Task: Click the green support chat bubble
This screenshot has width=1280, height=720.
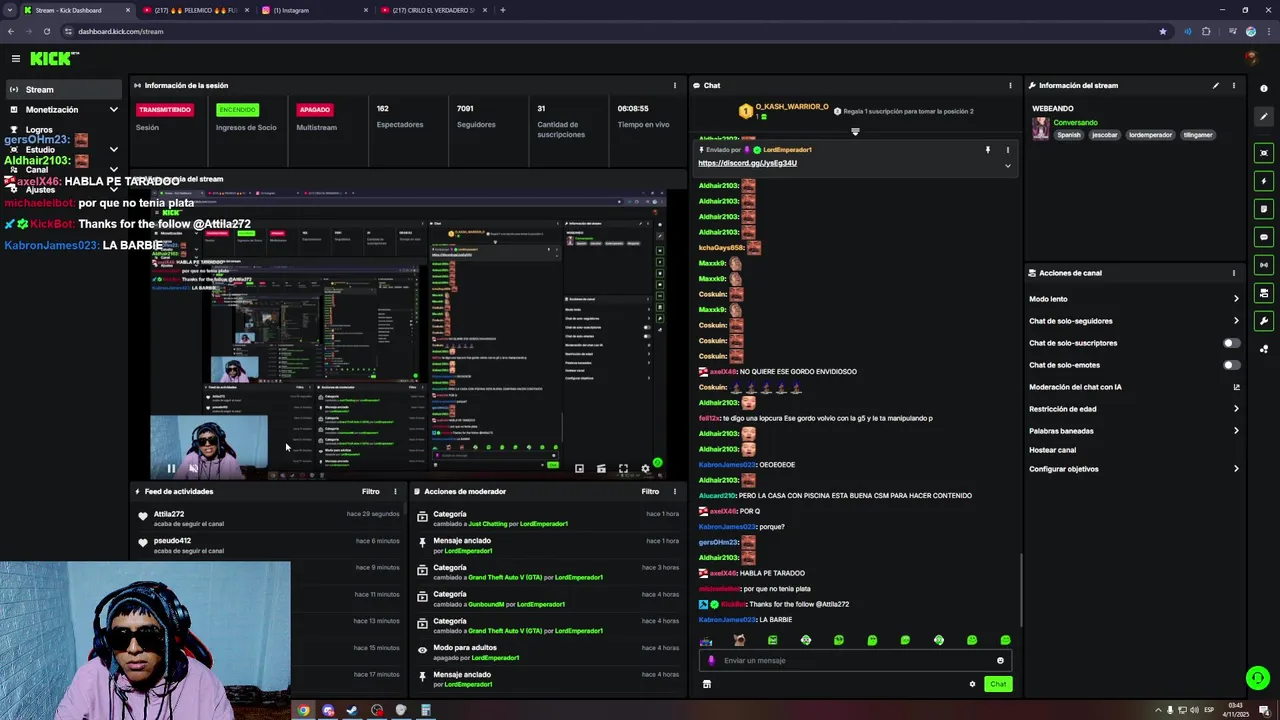Action: coord(1258,678)
